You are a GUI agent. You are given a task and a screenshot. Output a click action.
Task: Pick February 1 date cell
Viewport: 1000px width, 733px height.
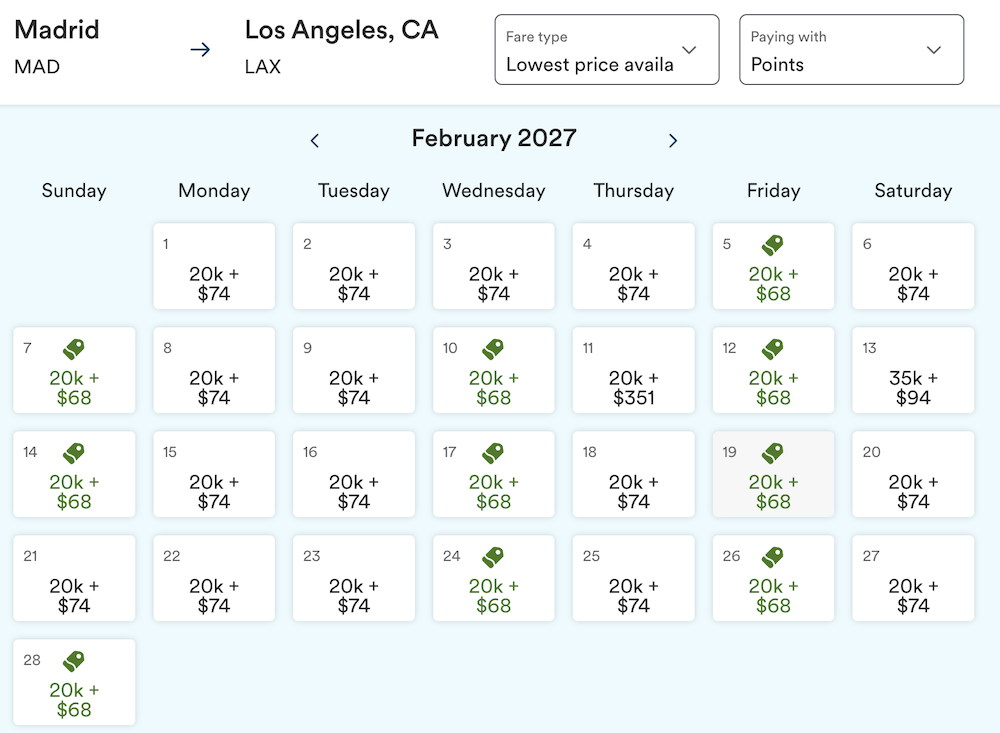[214, 266]
